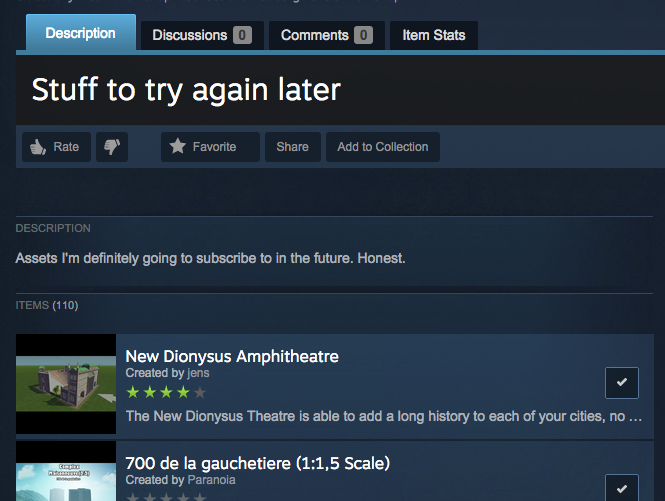Open the New Dionysus Amphitheatre title link
The width and height of the screenshot is (665, 501).
[232, 356]
